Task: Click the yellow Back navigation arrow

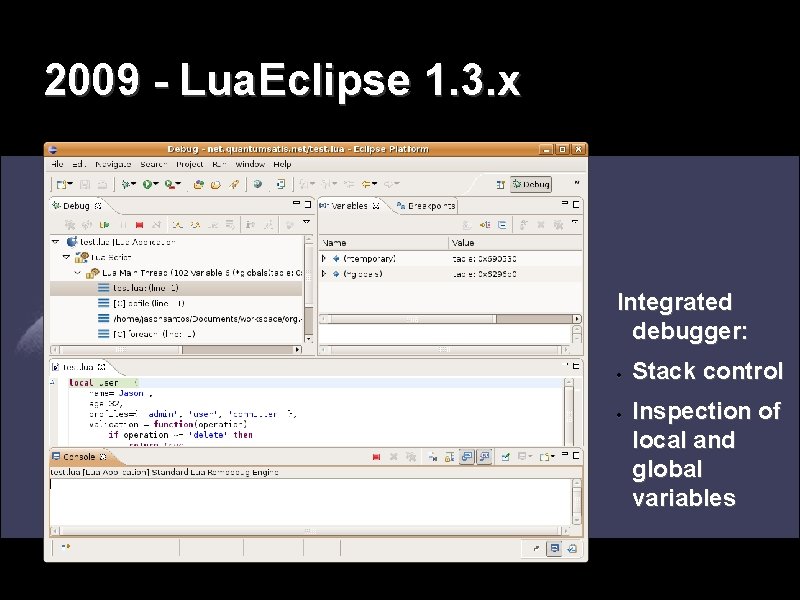Action: pos(366,184)
